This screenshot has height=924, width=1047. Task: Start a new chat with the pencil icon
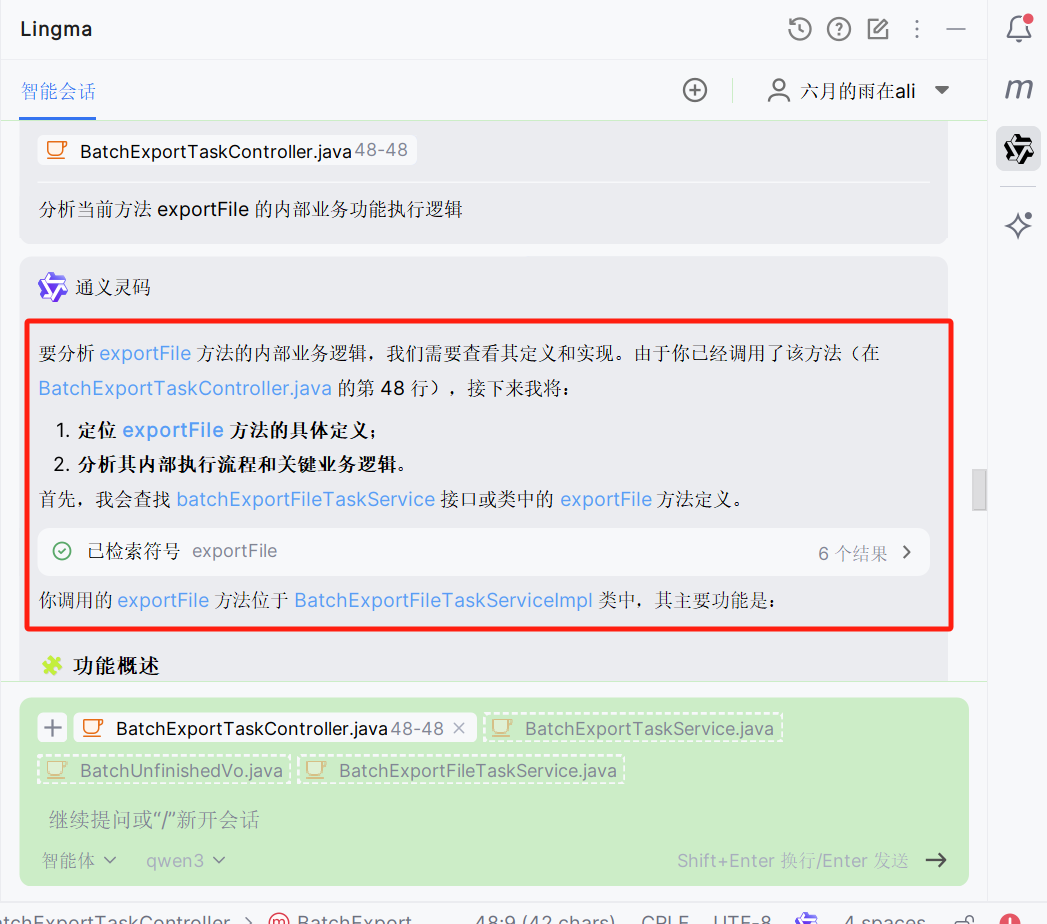[878, 29]
